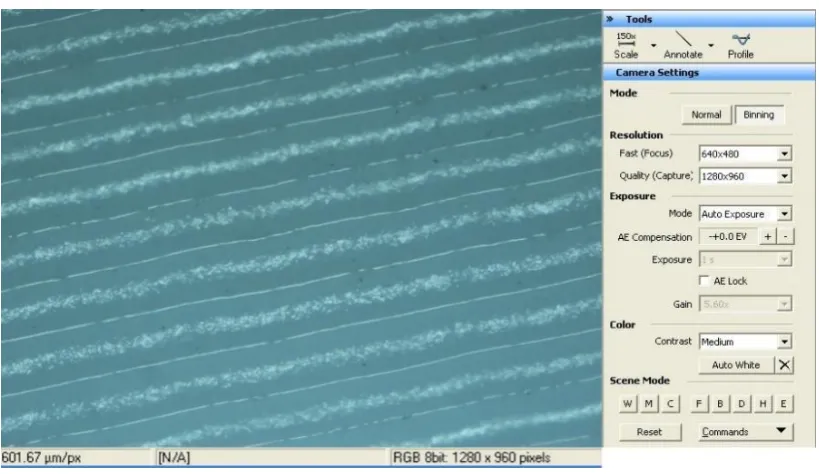The image size is (819, 474).
Task: Select scene mode B
Action: 720,403
